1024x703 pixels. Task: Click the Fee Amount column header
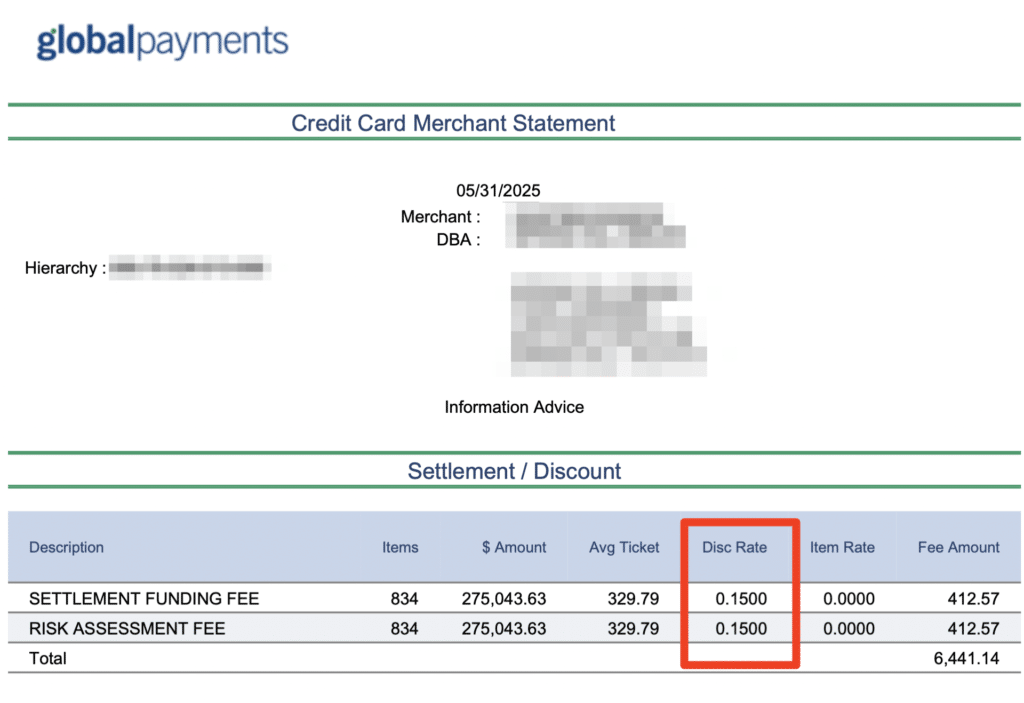click(958, 547)
